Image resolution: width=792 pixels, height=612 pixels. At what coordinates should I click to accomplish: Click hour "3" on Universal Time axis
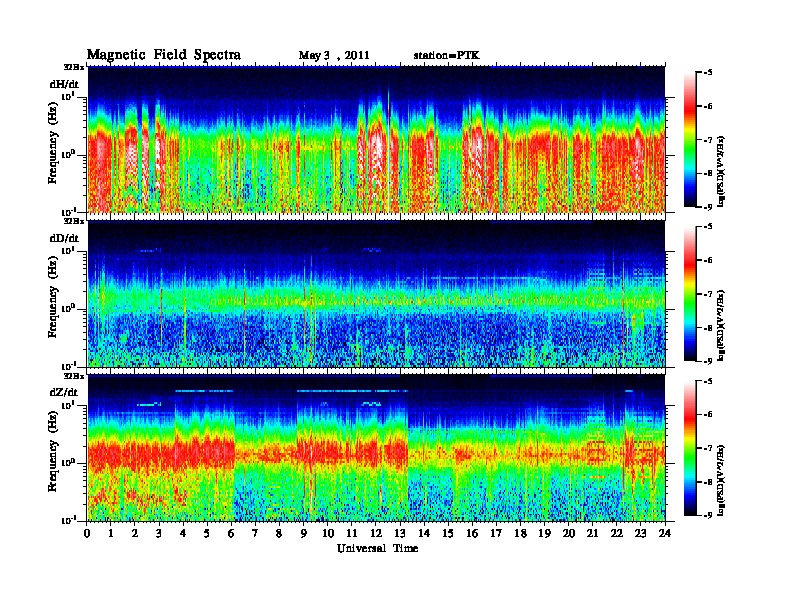[159, 533]
